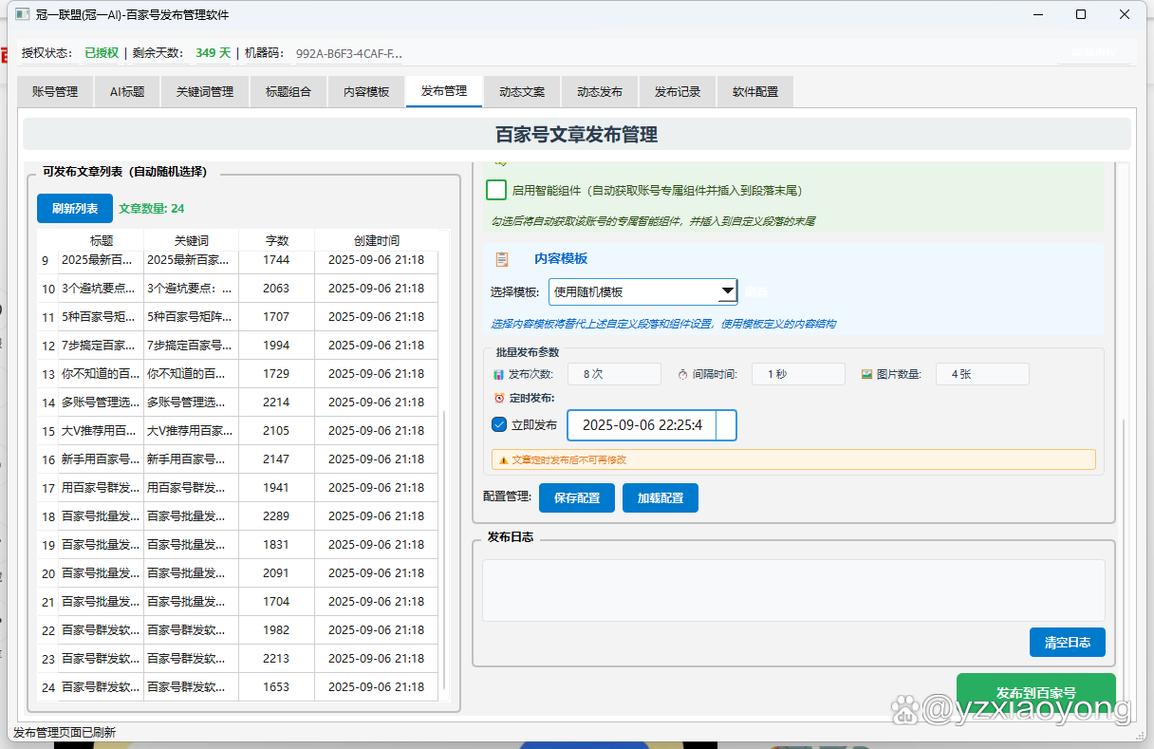Image resolution: width=1154 pixels, height=749 pixels.
Task: Click the warning triangle in the orange notice
Action: click(x=503, y=460)
